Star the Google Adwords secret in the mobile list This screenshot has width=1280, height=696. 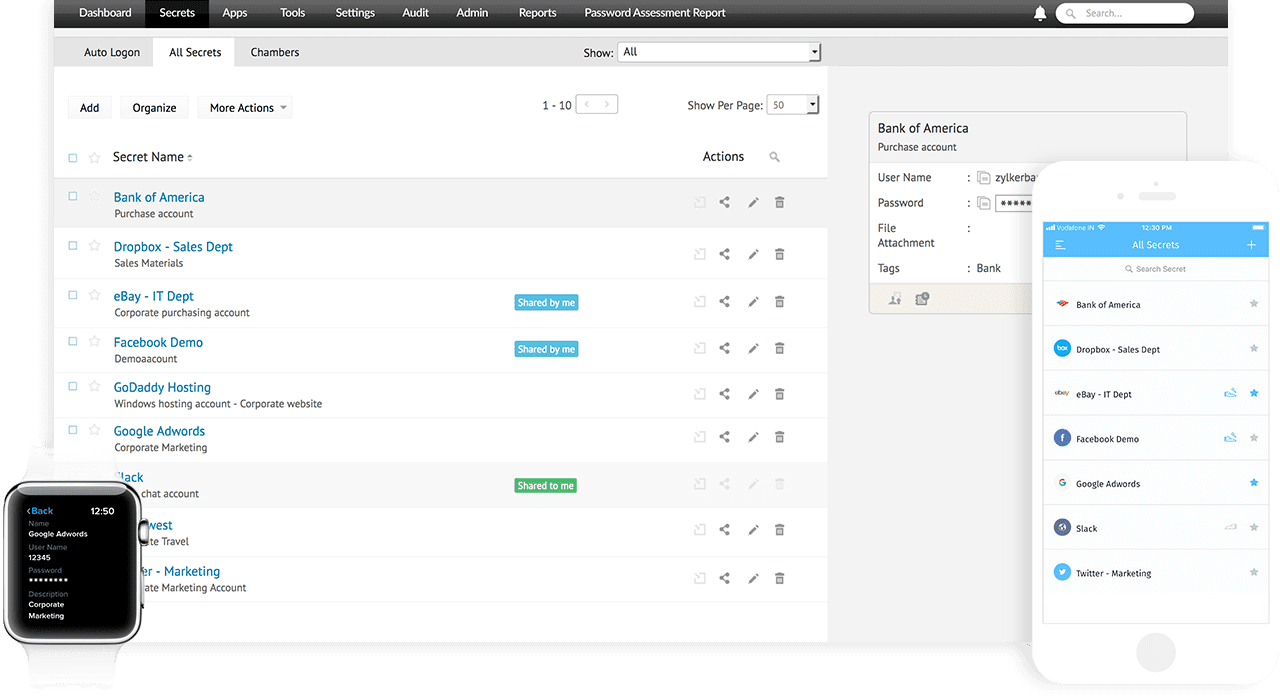click(x=1254, y=483)
